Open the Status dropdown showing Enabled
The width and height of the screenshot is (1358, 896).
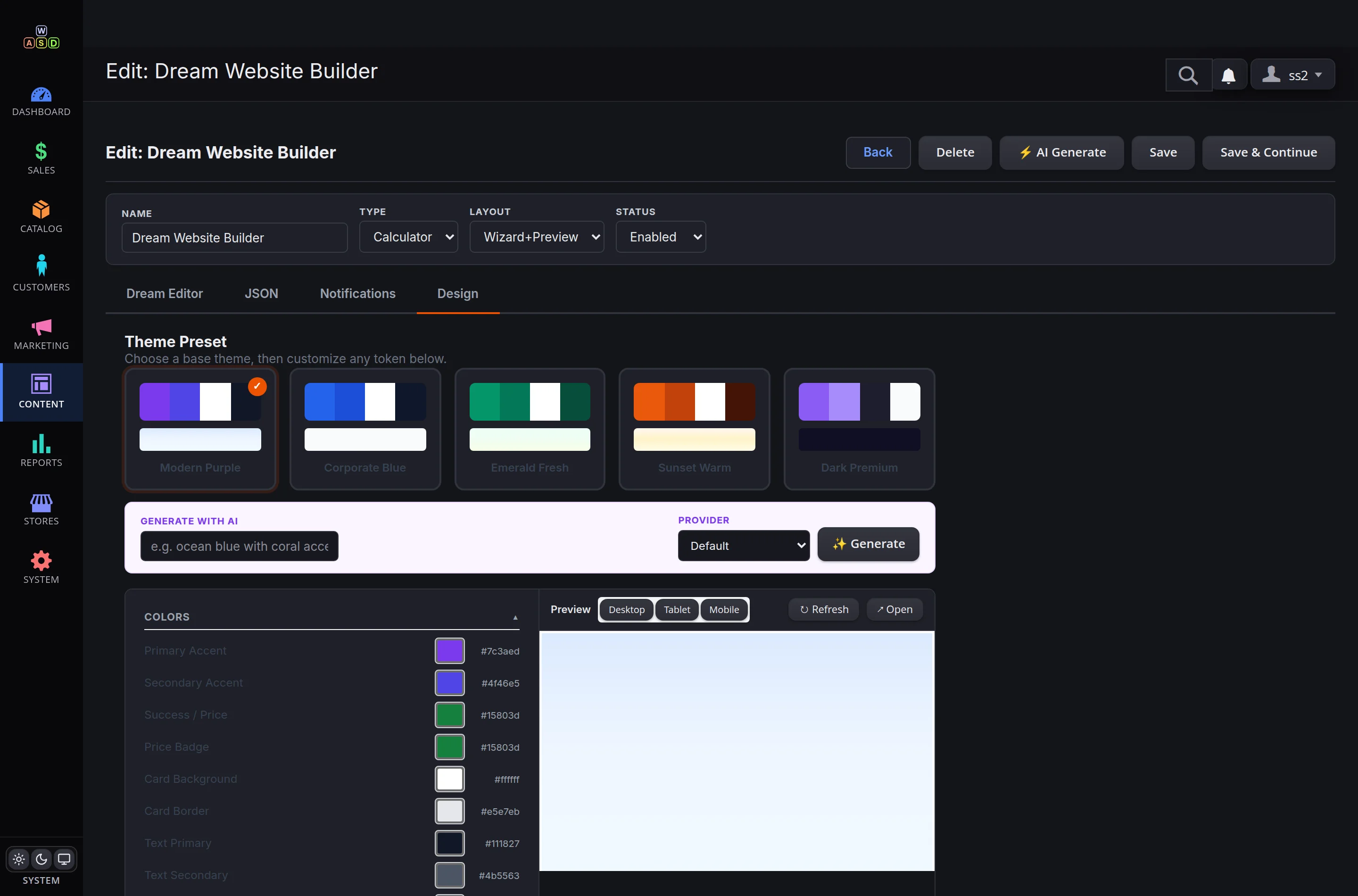[661, 237]
